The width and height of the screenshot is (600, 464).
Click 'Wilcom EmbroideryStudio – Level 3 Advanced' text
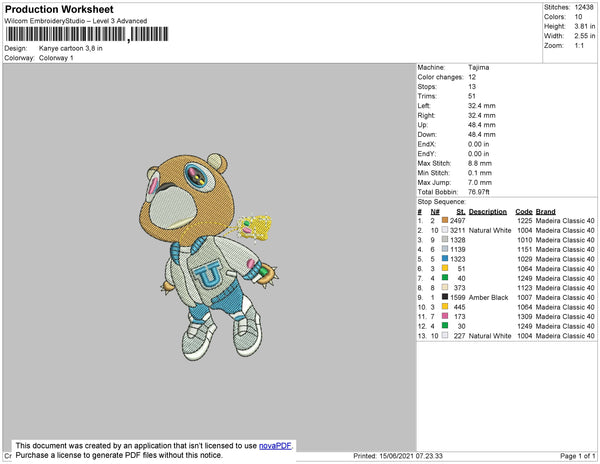(76, 21)
